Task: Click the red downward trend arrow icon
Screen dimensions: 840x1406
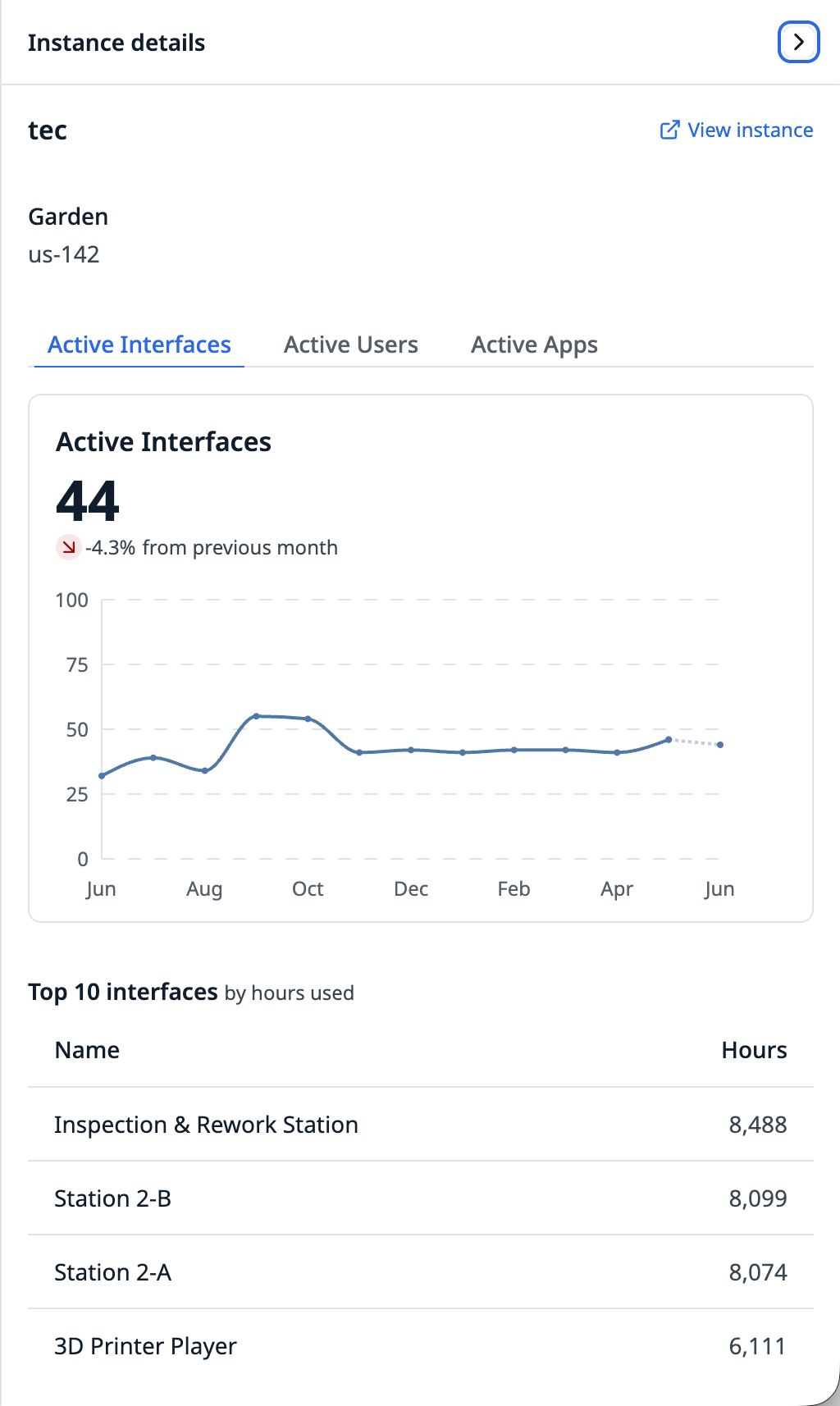Action: [x=68, y=547]
